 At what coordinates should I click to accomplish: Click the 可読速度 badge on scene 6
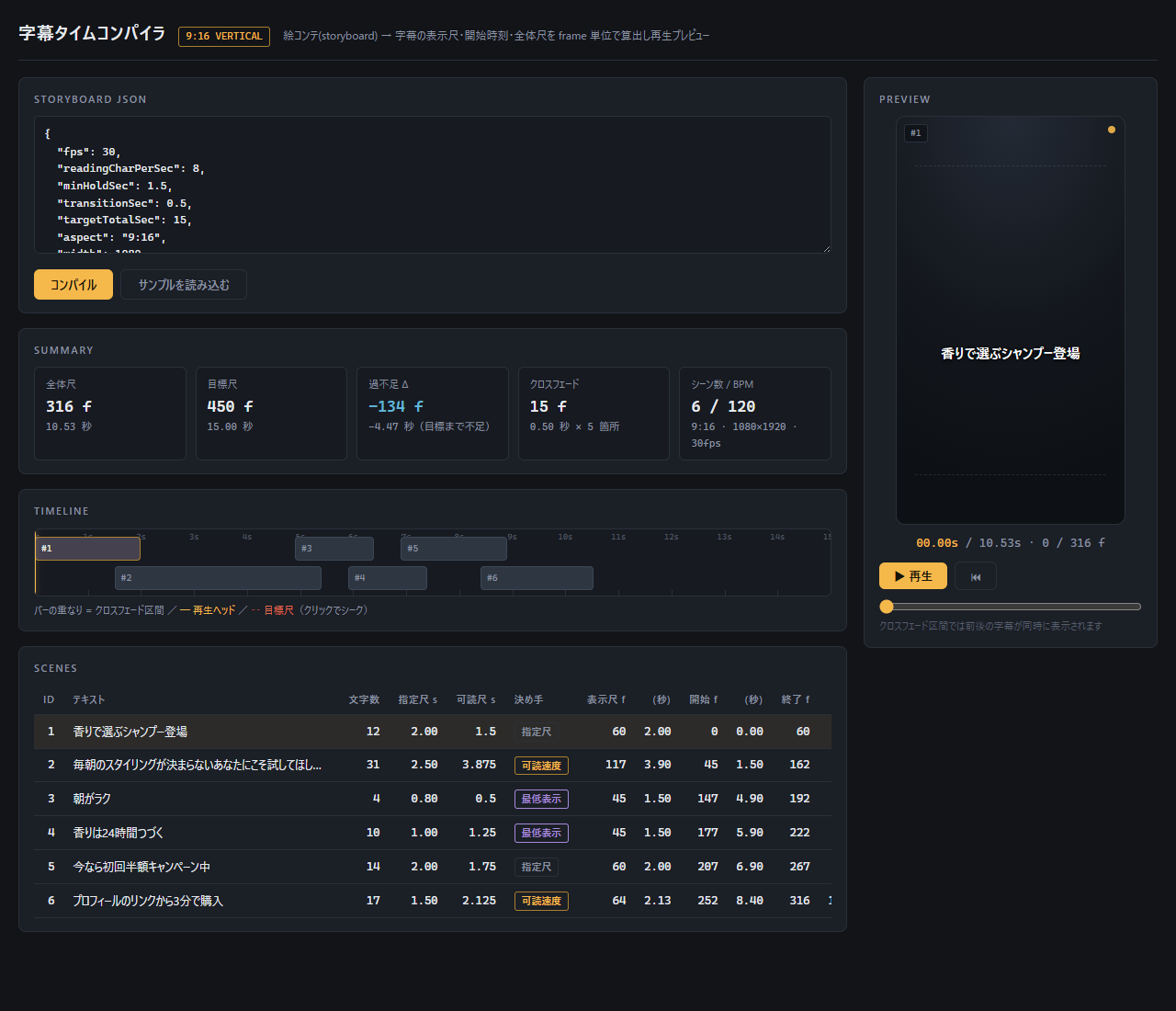point(541,901)
